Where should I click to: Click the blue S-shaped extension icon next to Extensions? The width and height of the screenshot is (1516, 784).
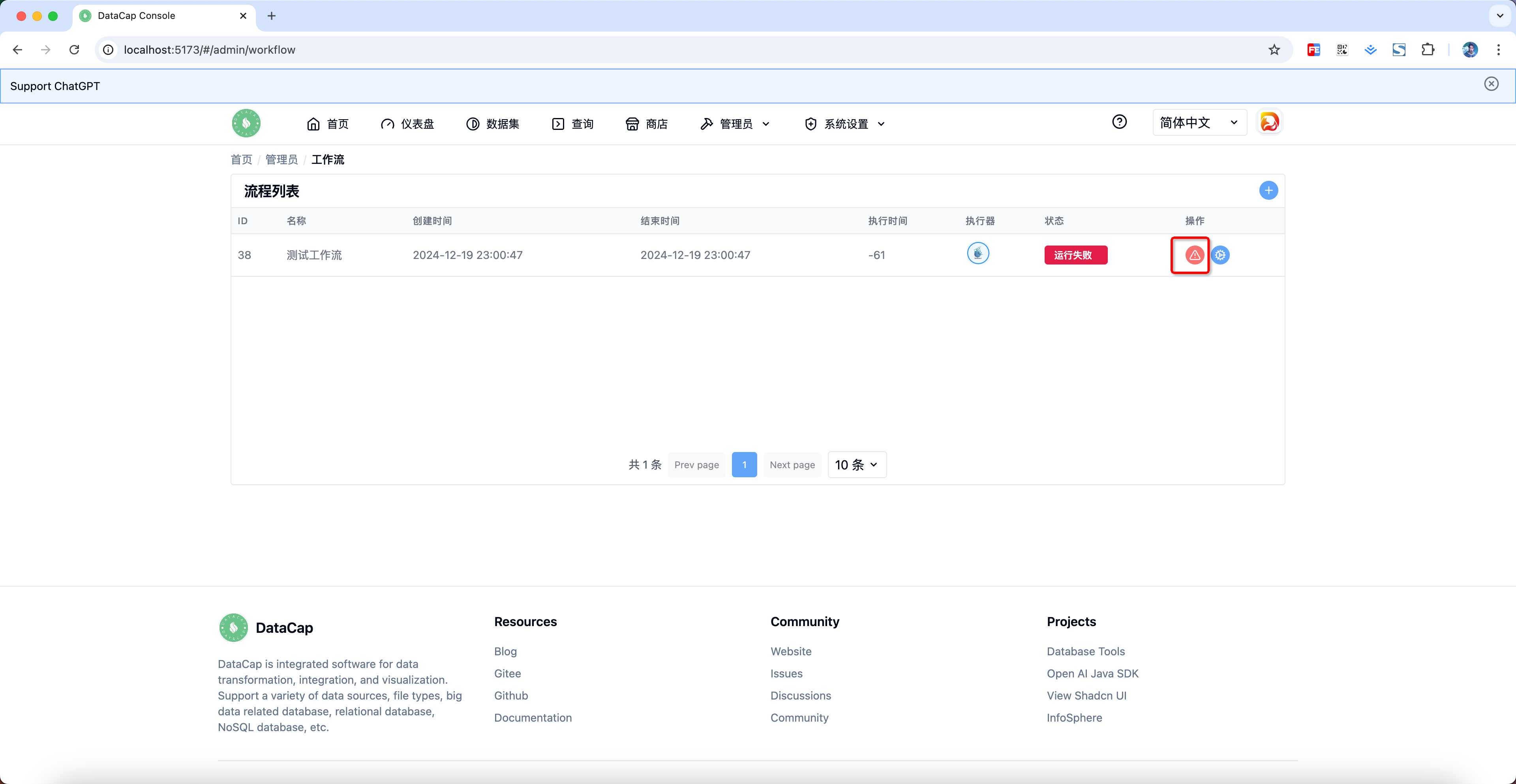point(1399,50)
